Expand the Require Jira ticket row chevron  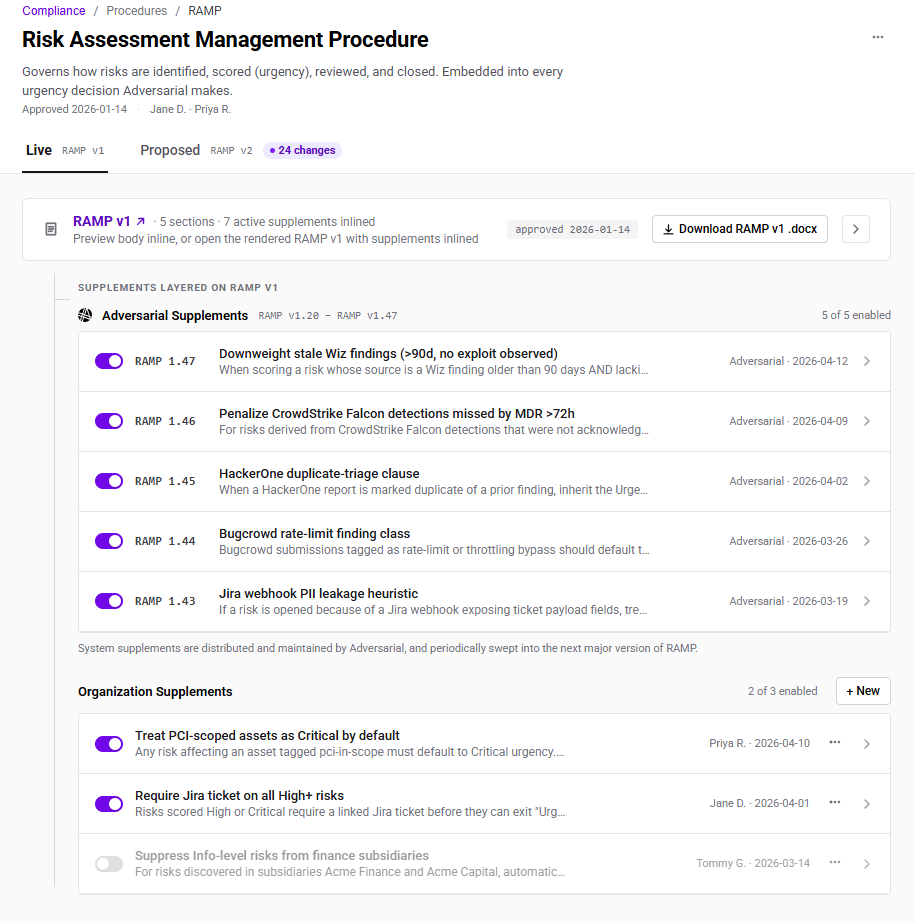click(x=867, y=804)
